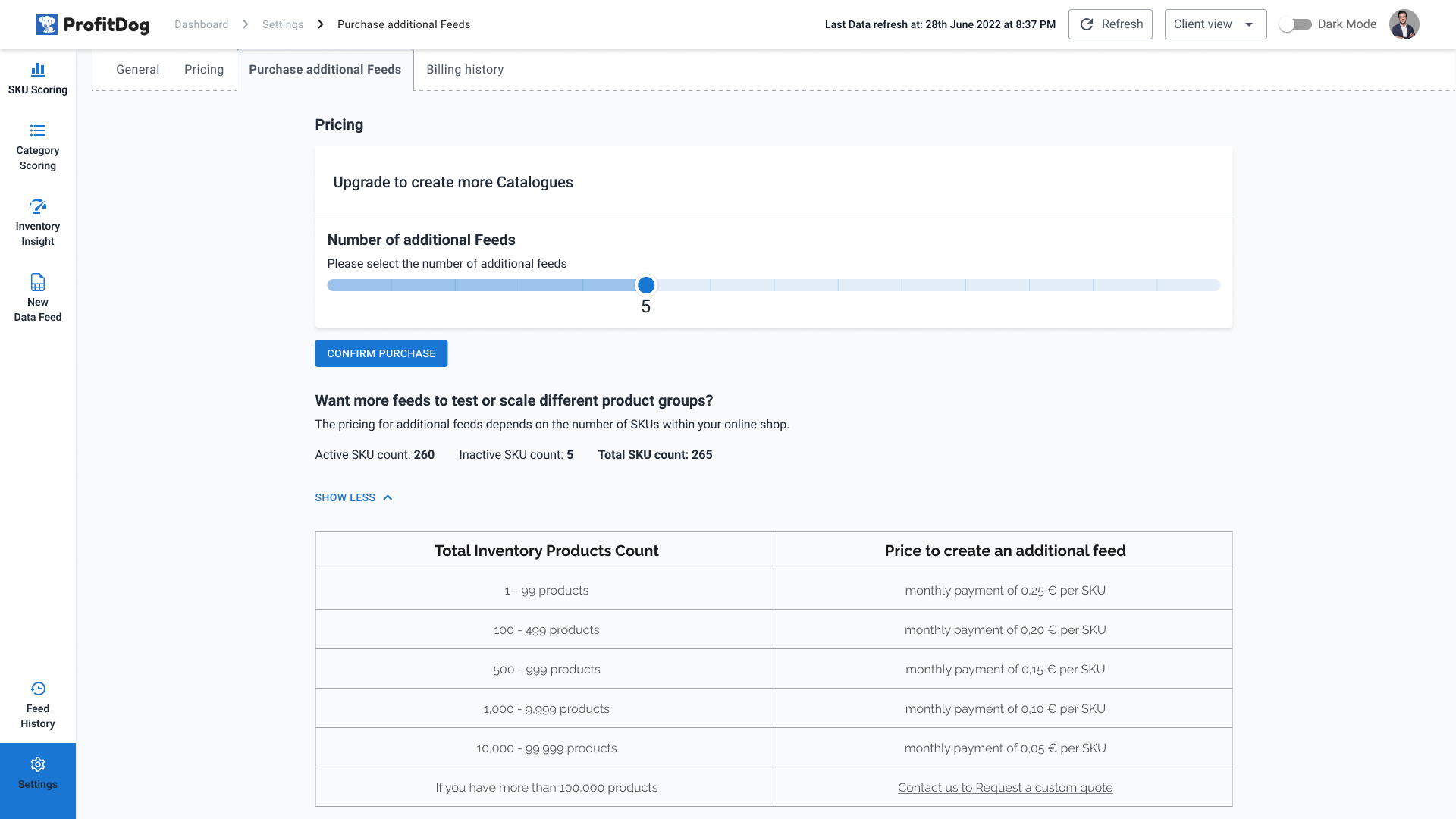Screen dimensions: 1456x819
Task: Click Upgrade to create more Catalogues heading
Action: [453, 182]
